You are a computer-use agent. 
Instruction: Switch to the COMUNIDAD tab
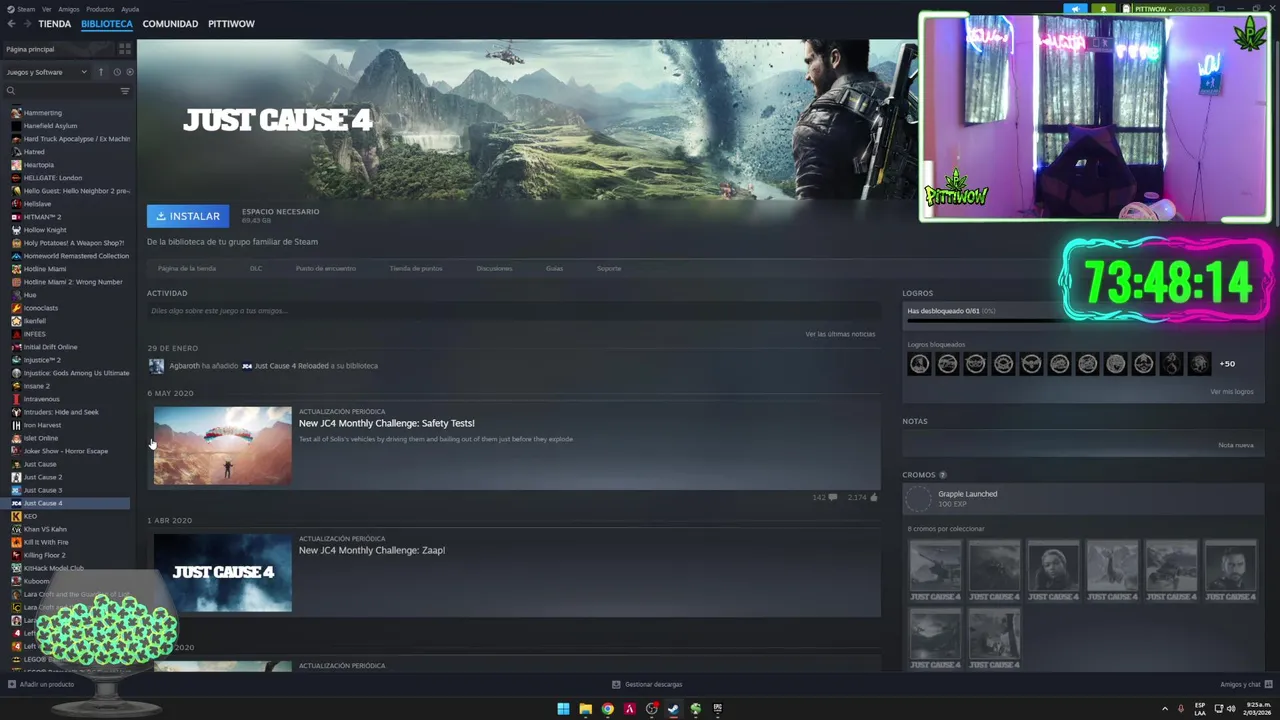point(170,23)
